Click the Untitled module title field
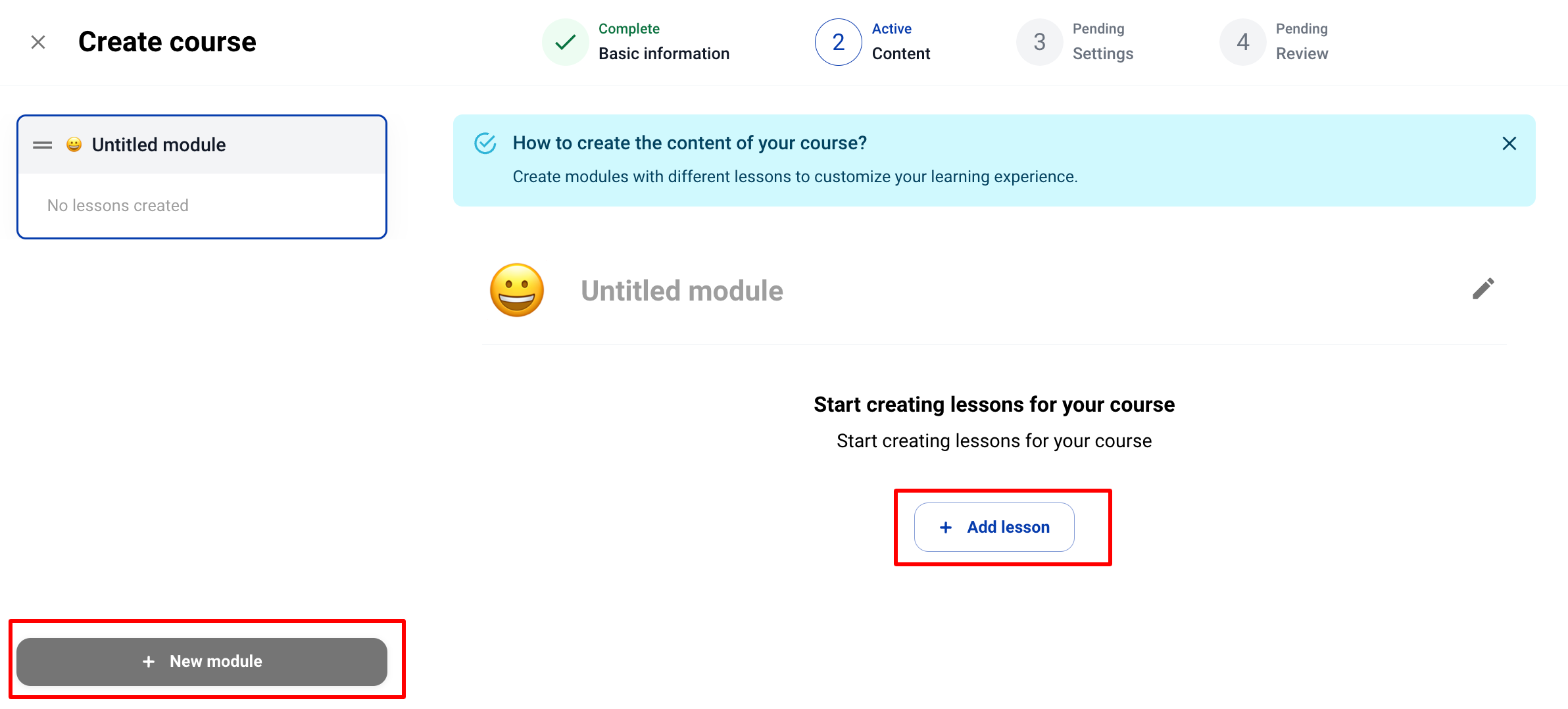1568x709 pixels. tap(682, 291)
